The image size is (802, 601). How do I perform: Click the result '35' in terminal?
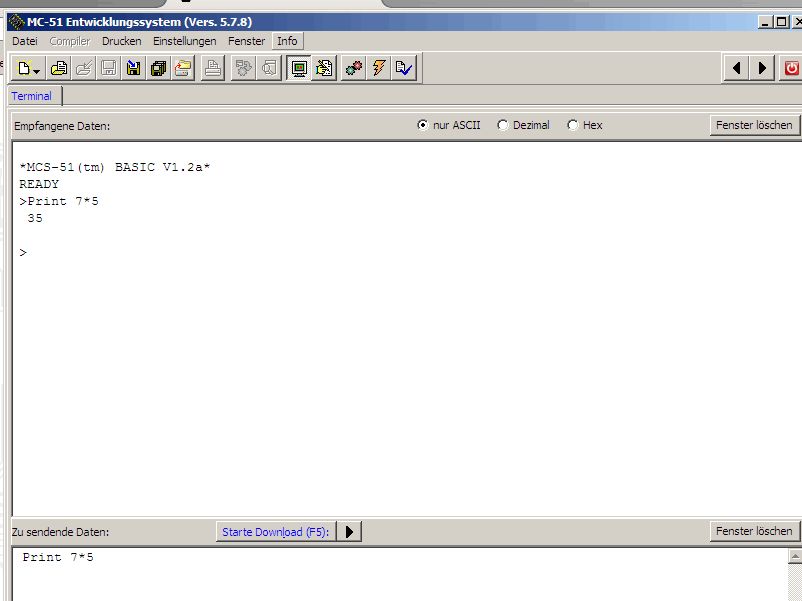click(35, 218)
